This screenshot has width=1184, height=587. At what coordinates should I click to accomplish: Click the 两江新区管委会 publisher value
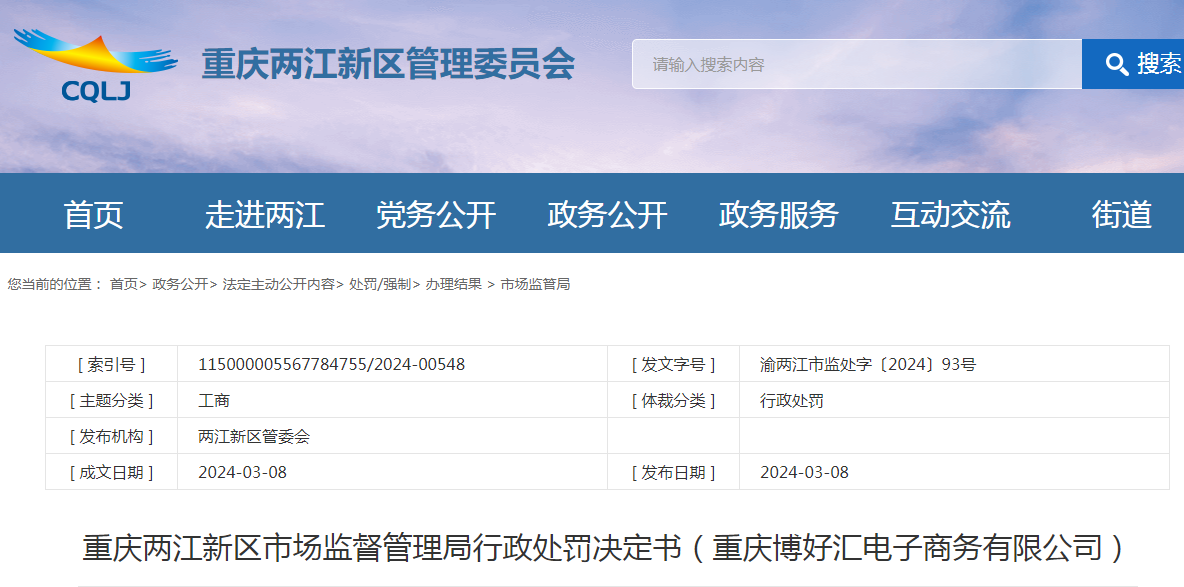[254, 437]
